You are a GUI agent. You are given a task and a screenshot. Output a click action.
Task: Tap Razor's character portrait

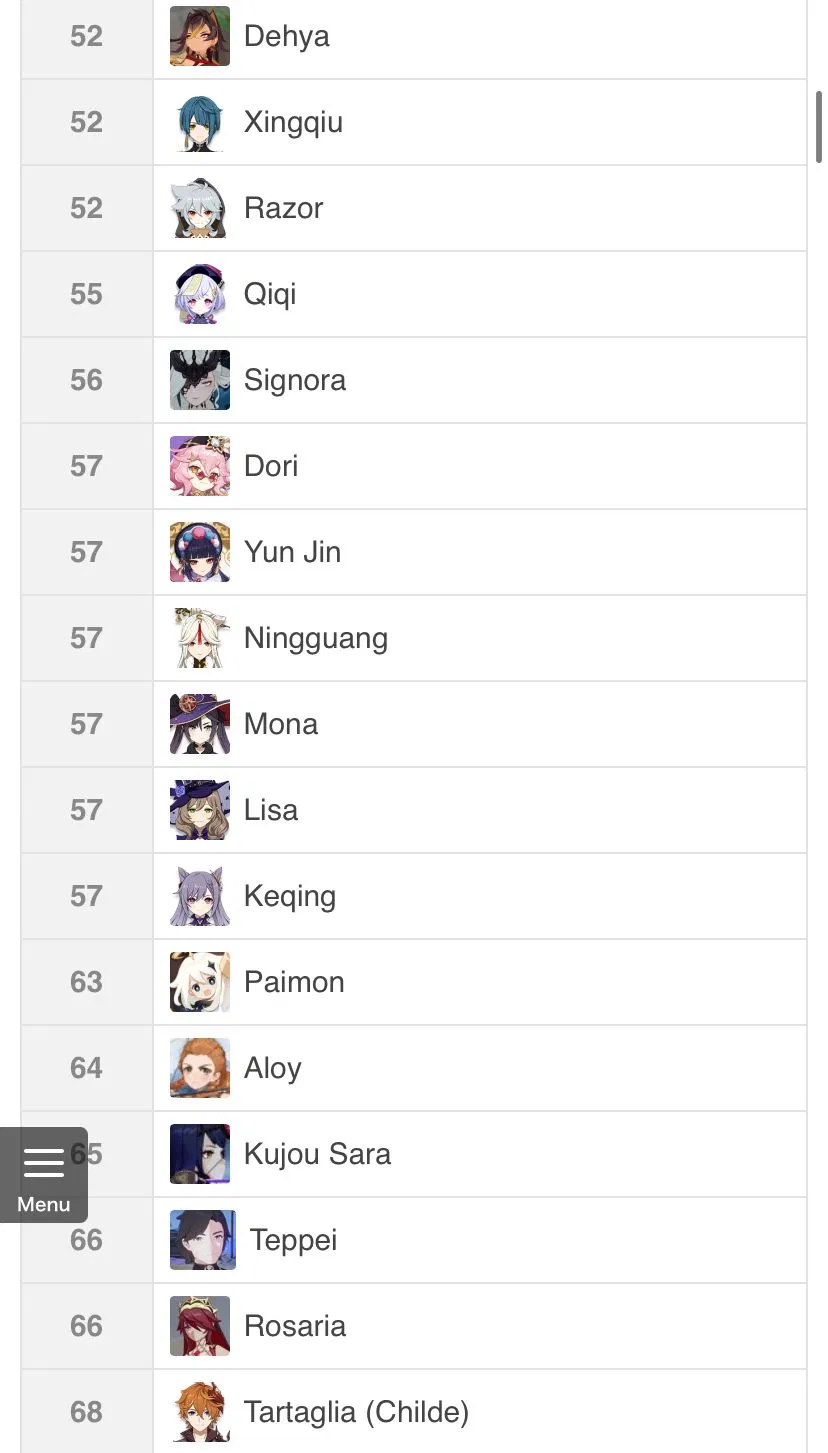200,208
